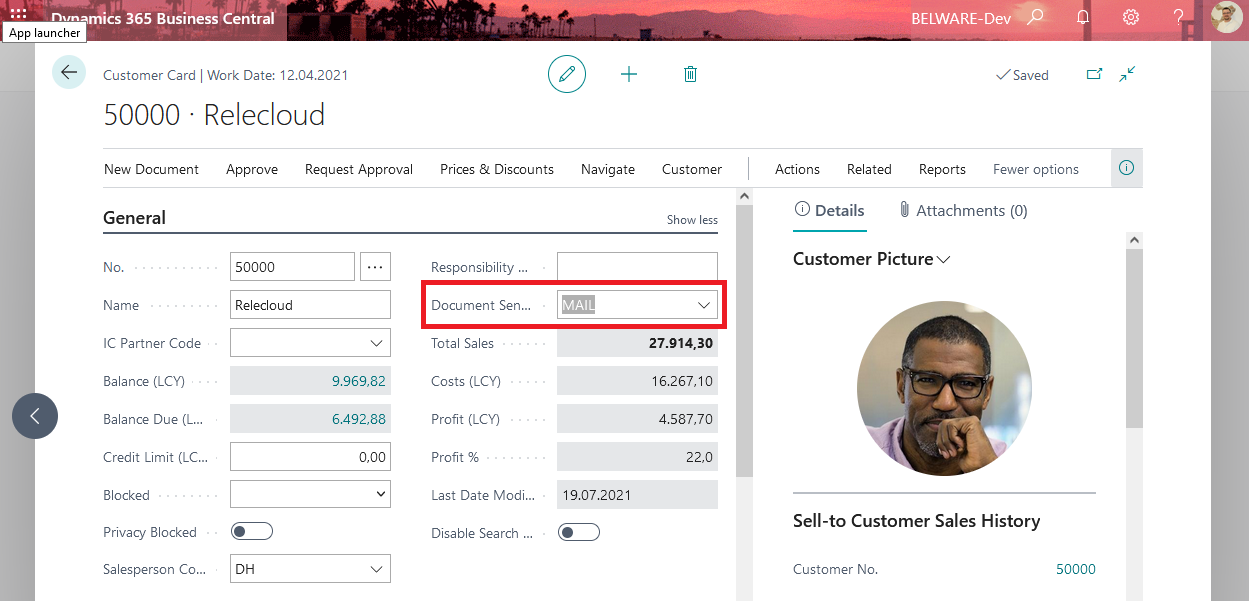
Task: Click the 50000 · Relecloud page title
Action: click(214, 115)
